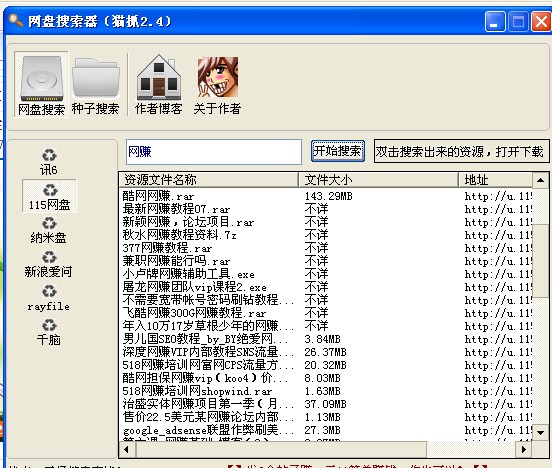
Task: Select the row 不需要宽带帐号密码刷钻教程
Action: click(326, 300)
